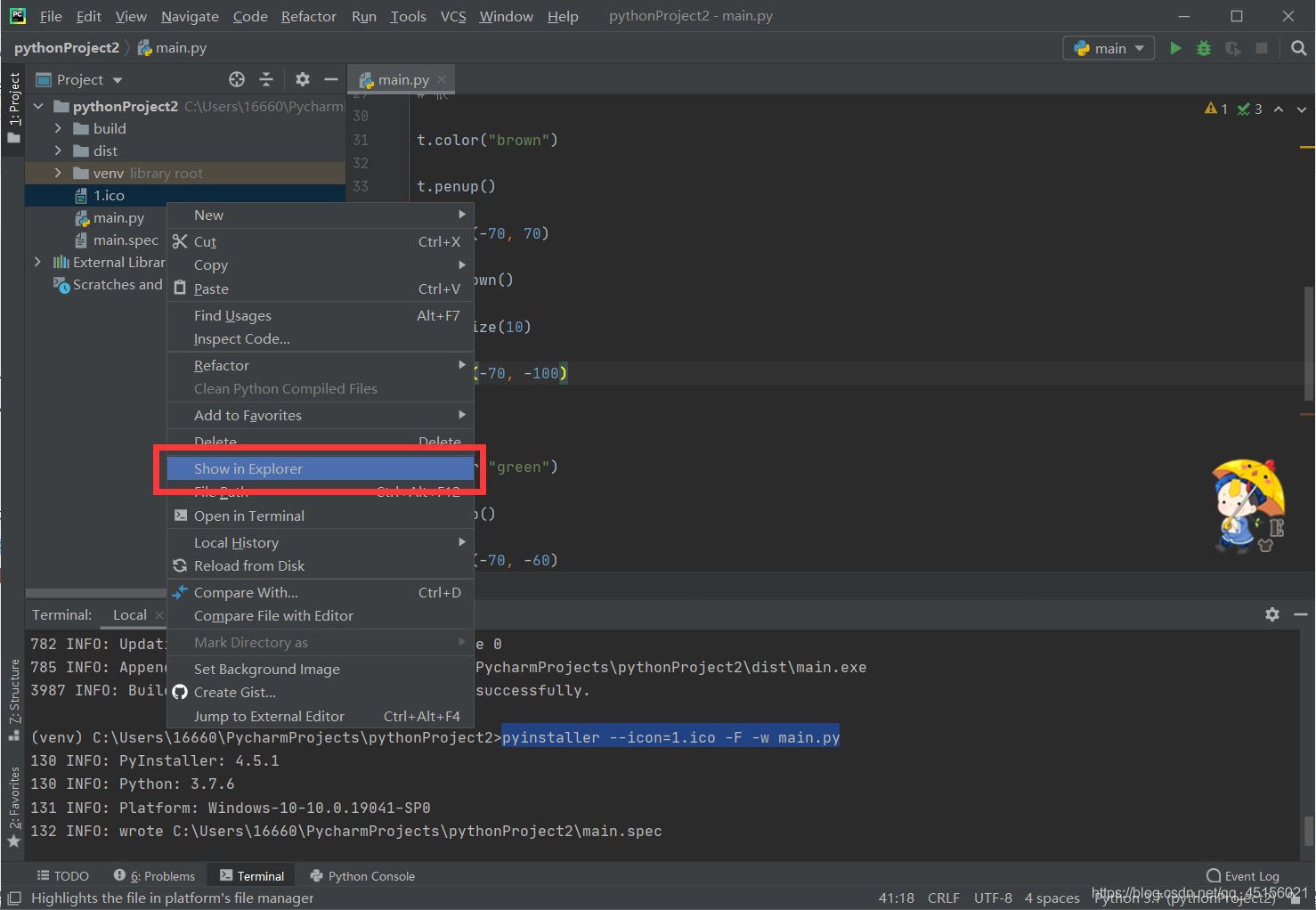Locate the opened file with the target icon

click(237, 79)
